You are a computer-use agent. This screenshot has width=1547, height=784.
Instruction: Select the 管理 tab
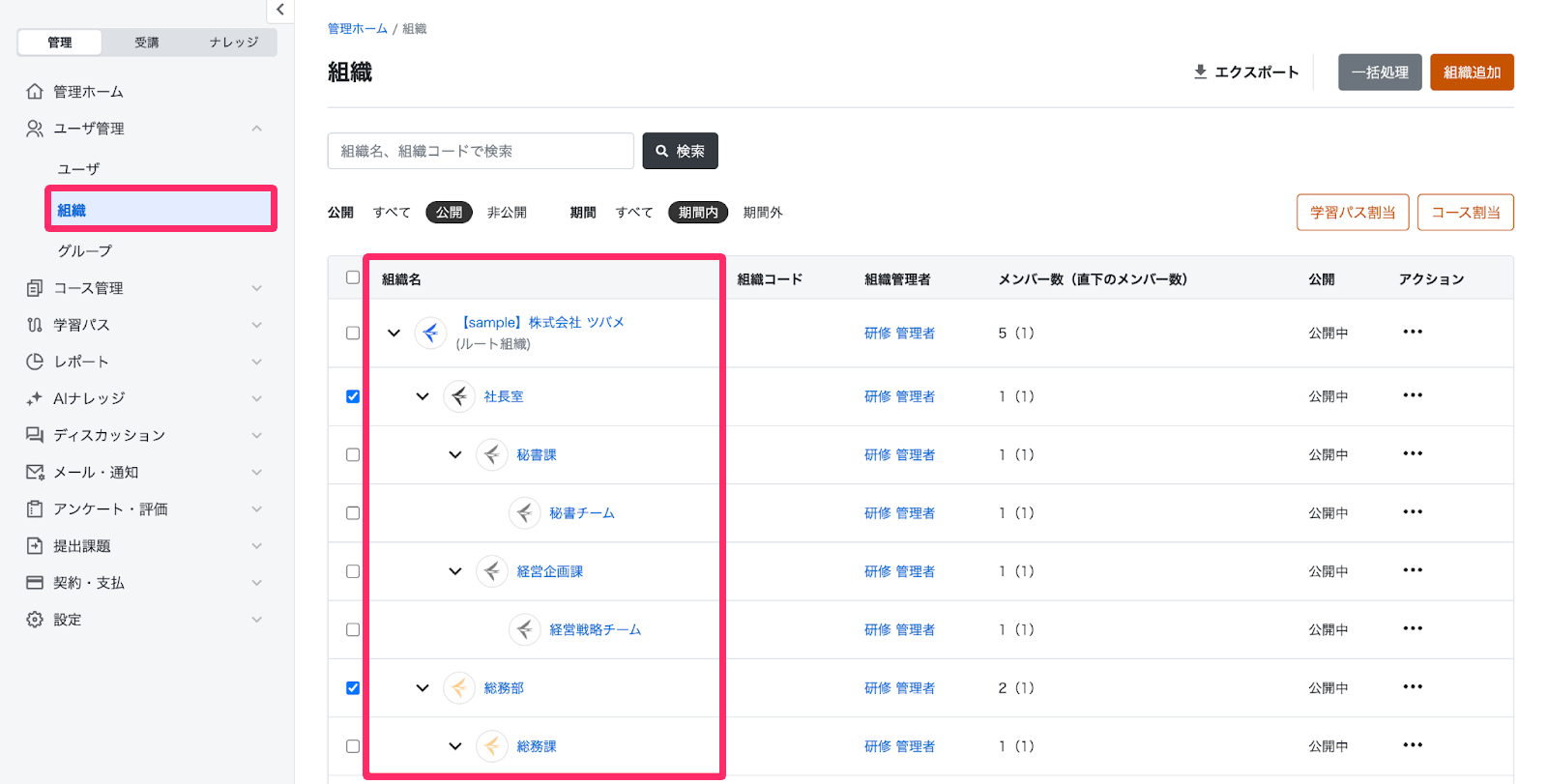[x=60, y=43]
